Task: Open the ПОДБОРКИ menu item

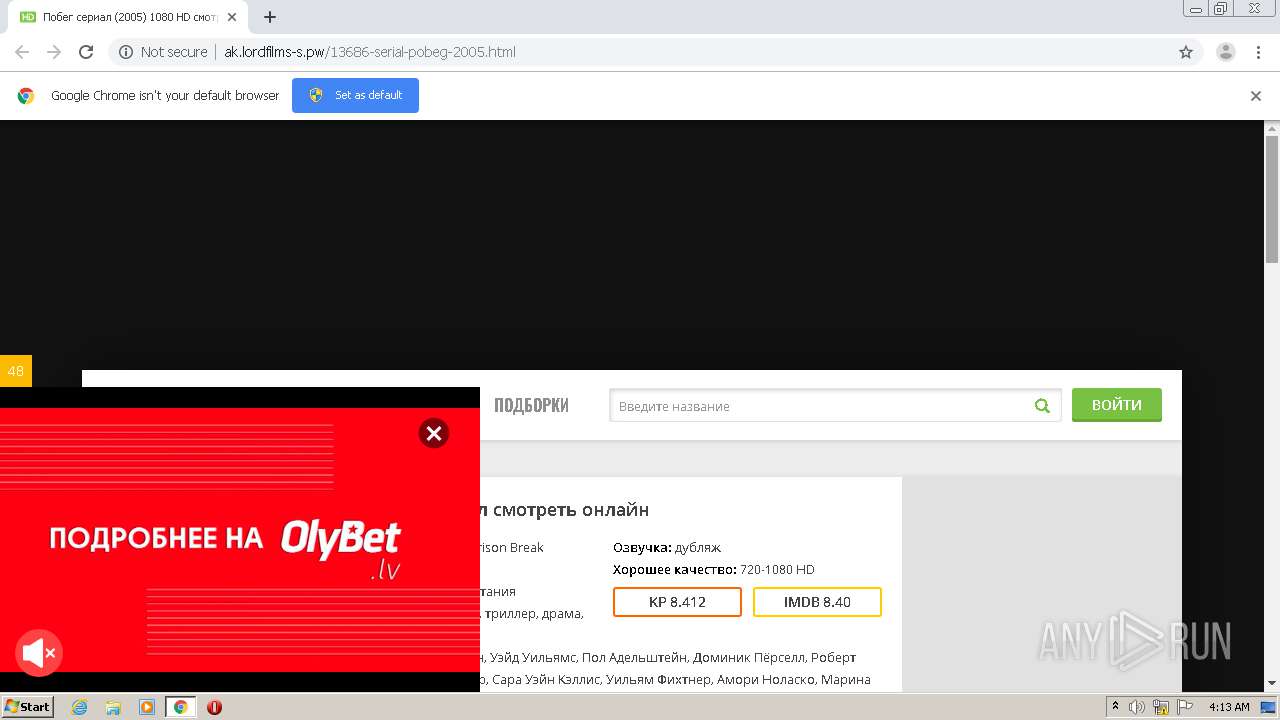Action: tap(531, 405)
